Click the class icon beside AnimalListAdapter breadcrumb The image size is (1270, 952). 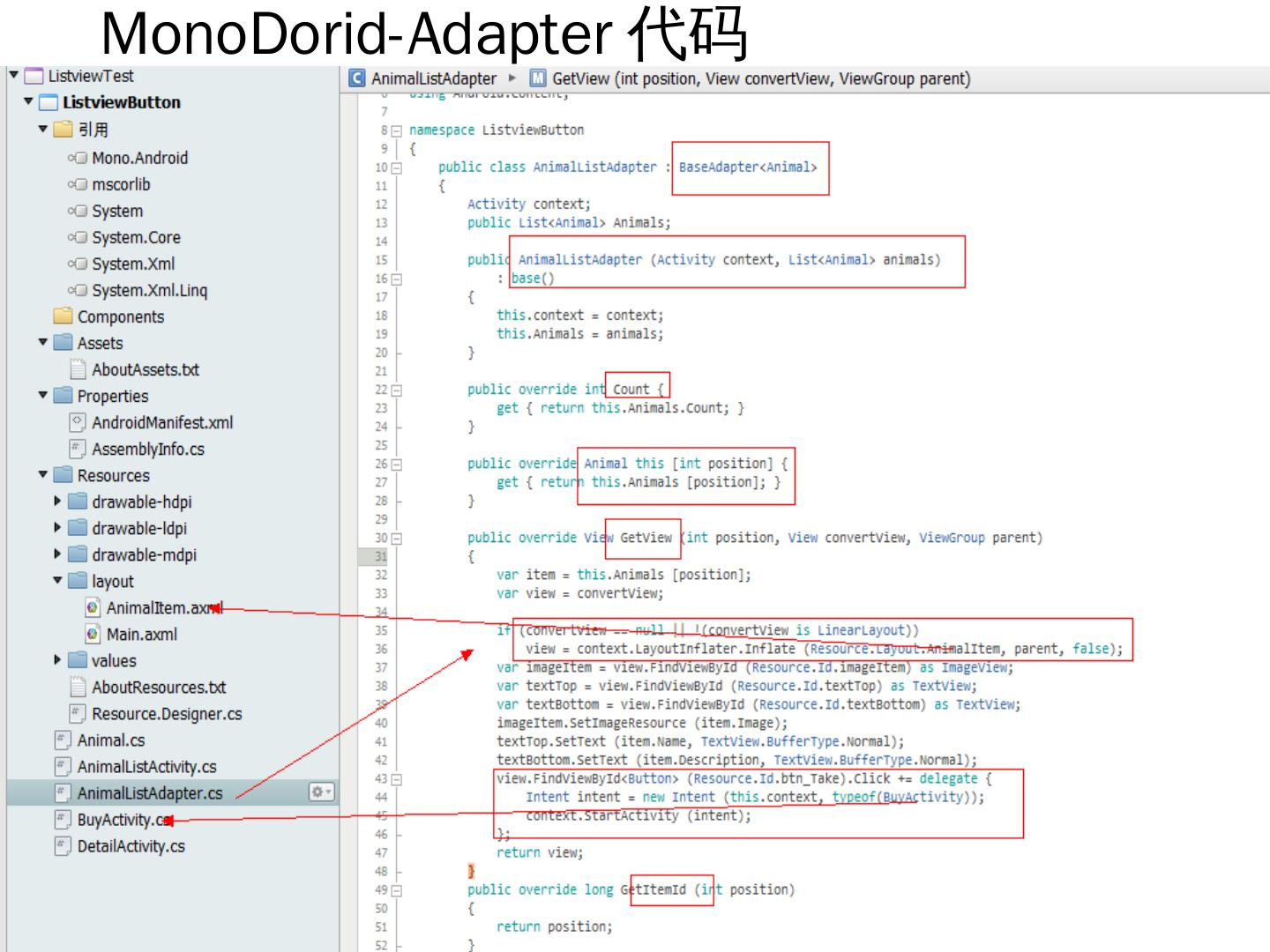[357, 78]
